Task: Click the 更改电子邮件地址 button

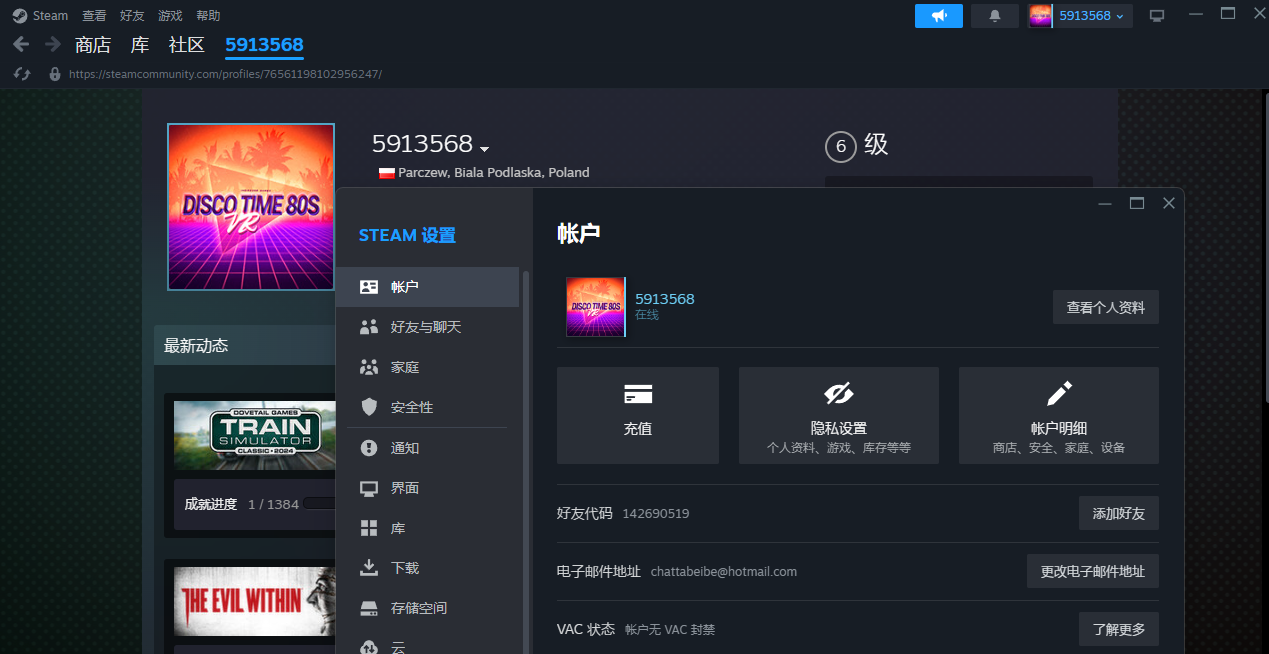Action: coord(1093,571)
